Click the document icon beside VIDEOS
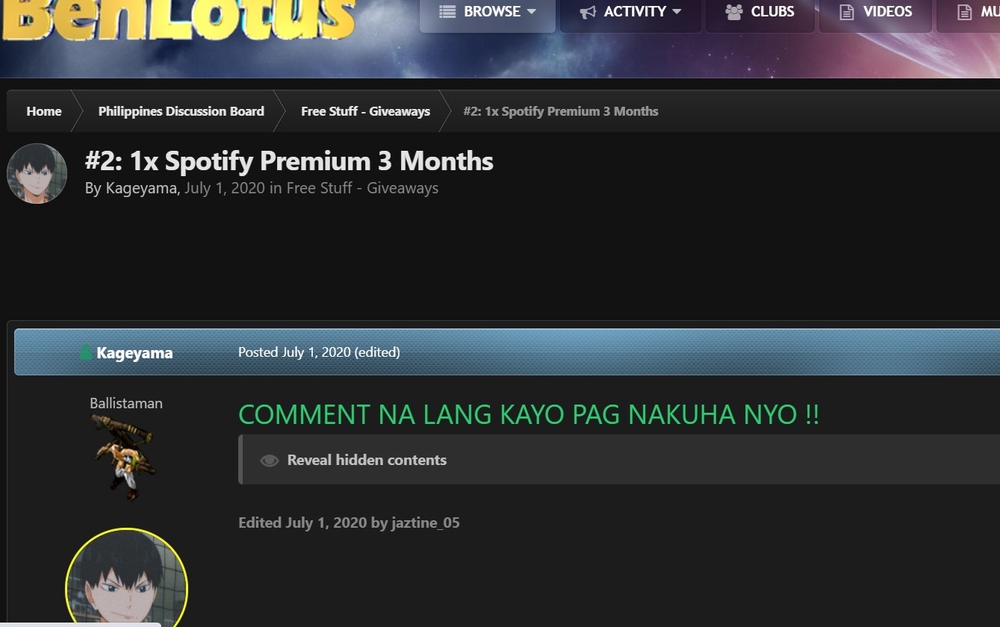The height and width of the screenshot is (627, 1000). click(846, 12)
